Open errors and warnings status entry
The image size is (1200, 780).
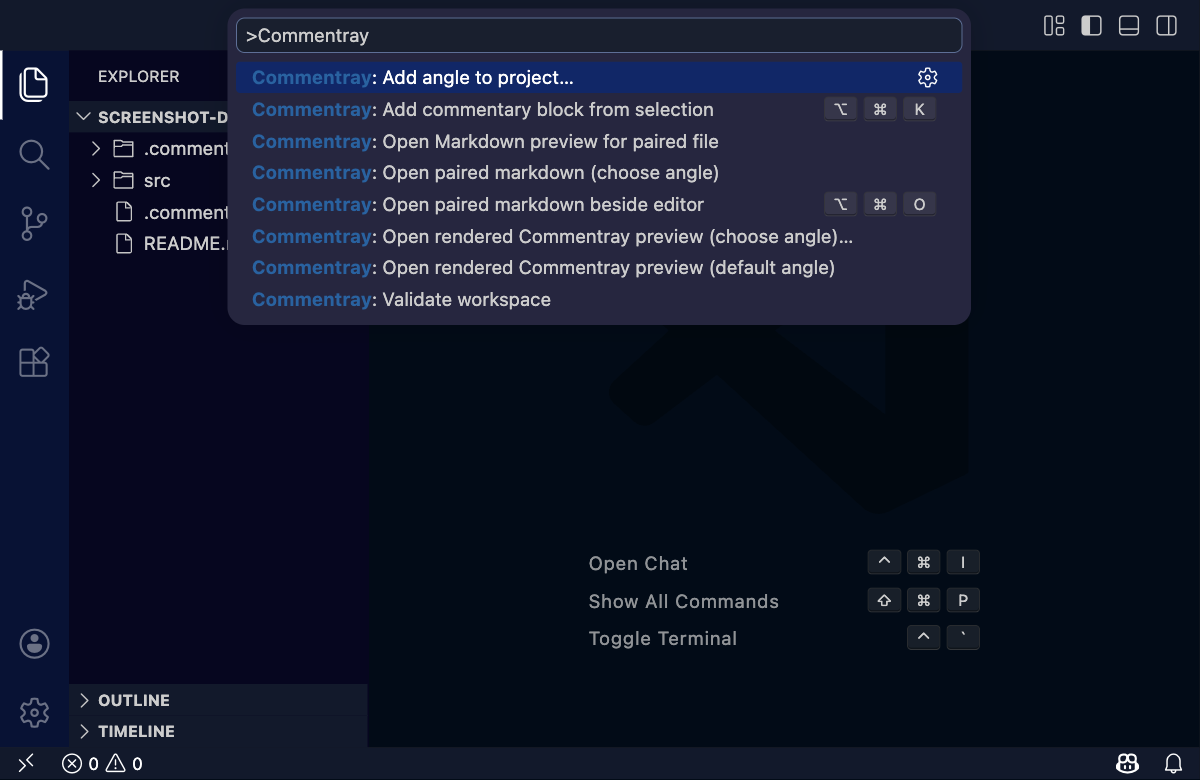coord(102,764)
